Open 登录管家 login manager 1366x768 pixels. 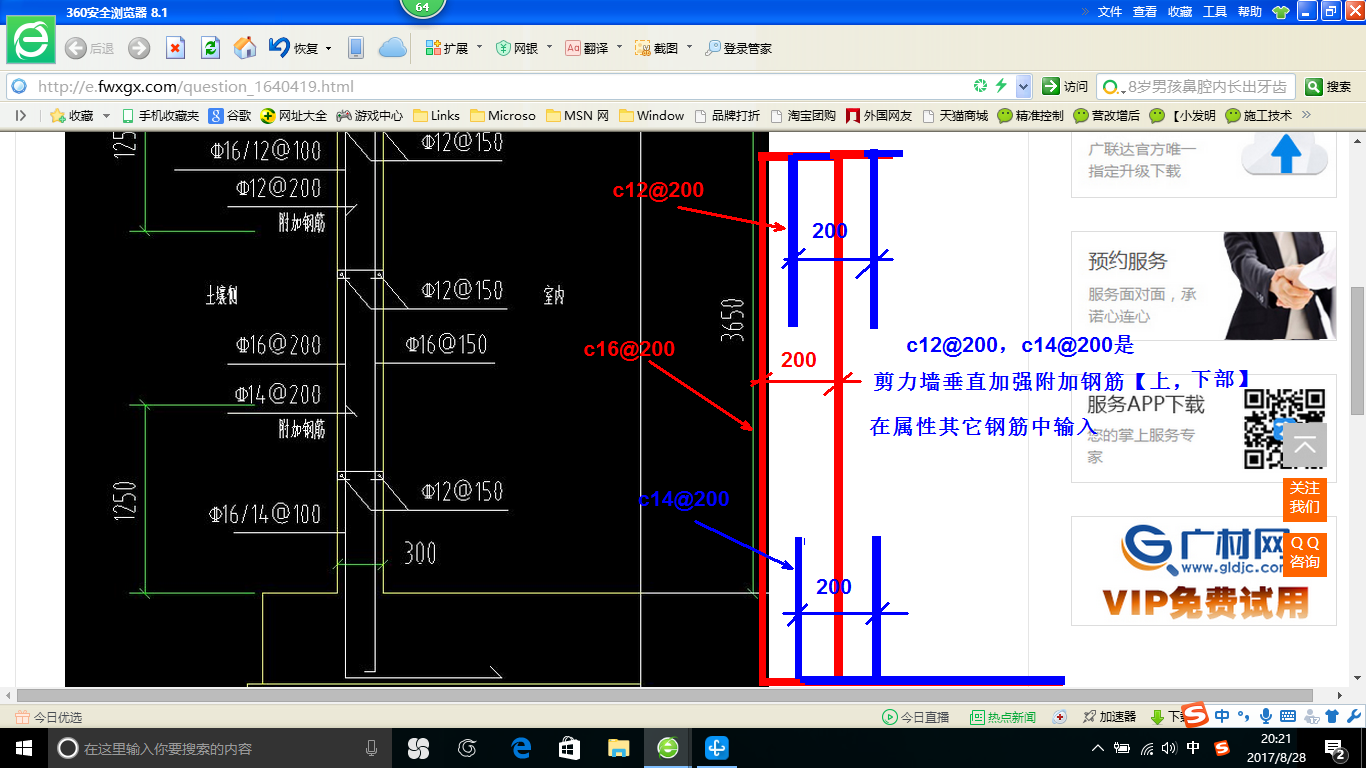point(738,48)
